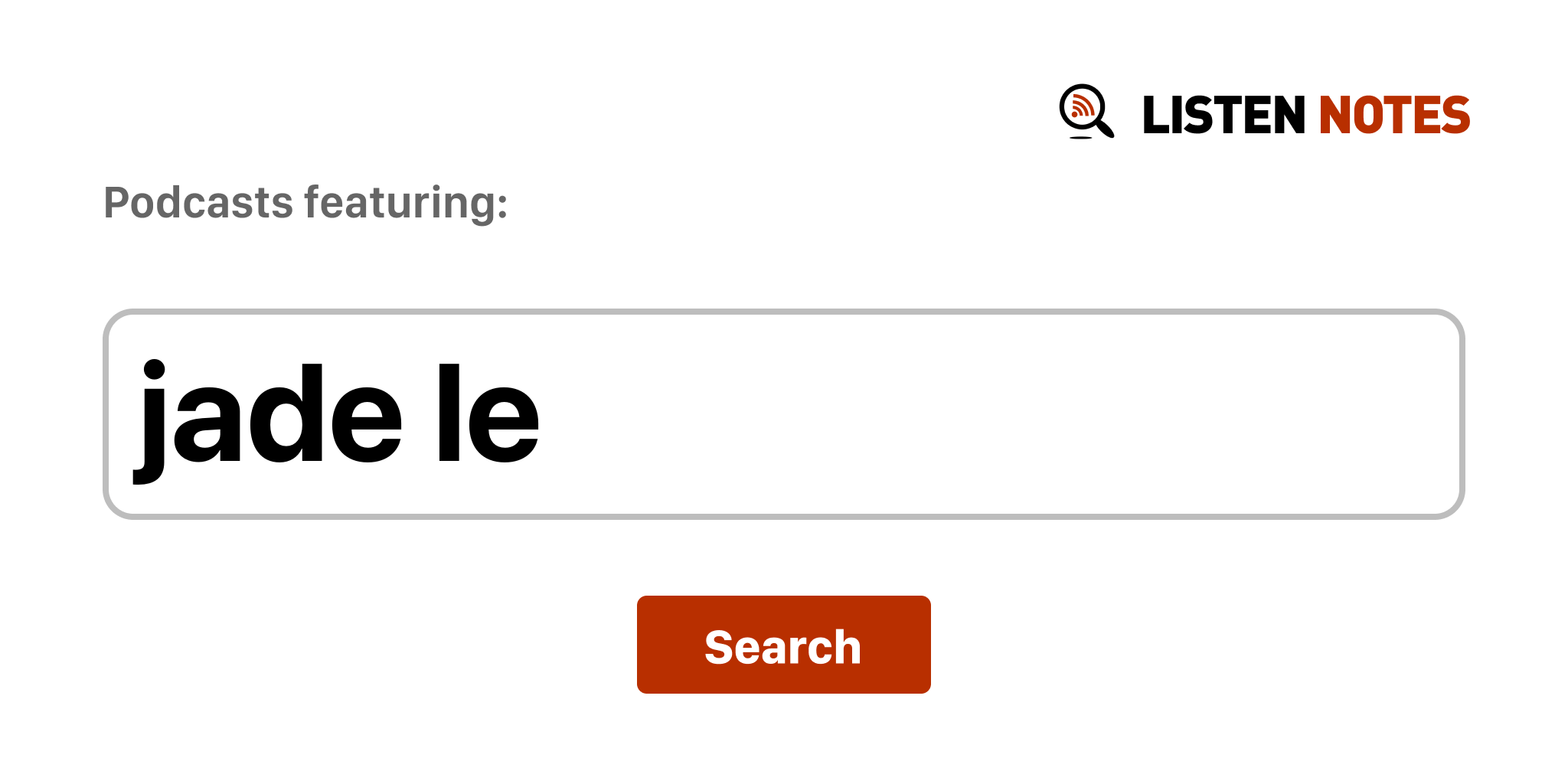Click the left edge of the Search button
Image resolution: width=1568 pixels, height=784 pixels.
(x=642, y=645)
